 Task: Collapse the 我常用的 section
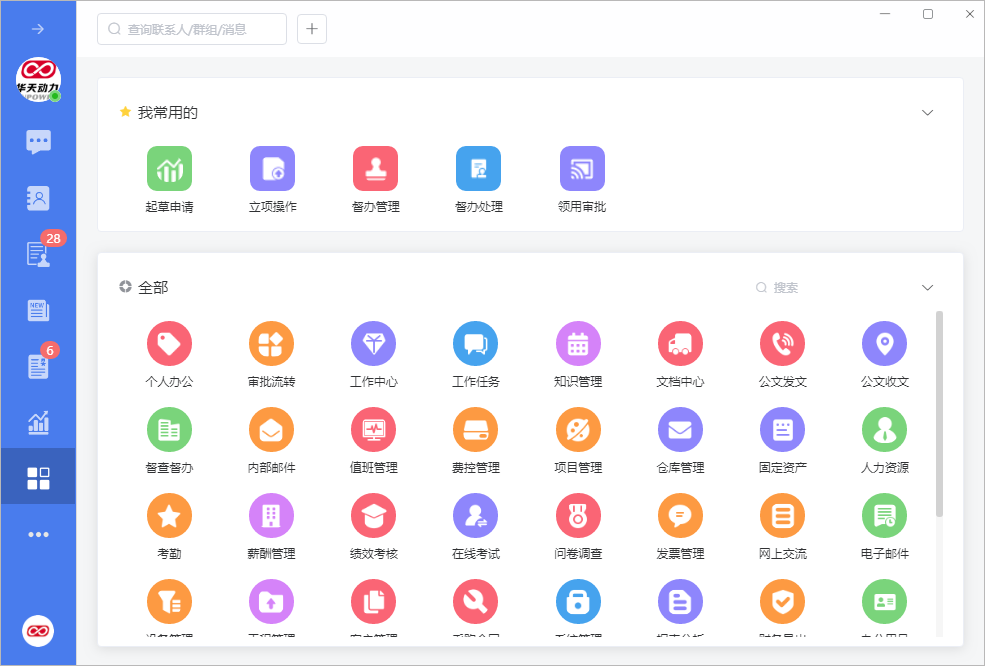[928, 113]
